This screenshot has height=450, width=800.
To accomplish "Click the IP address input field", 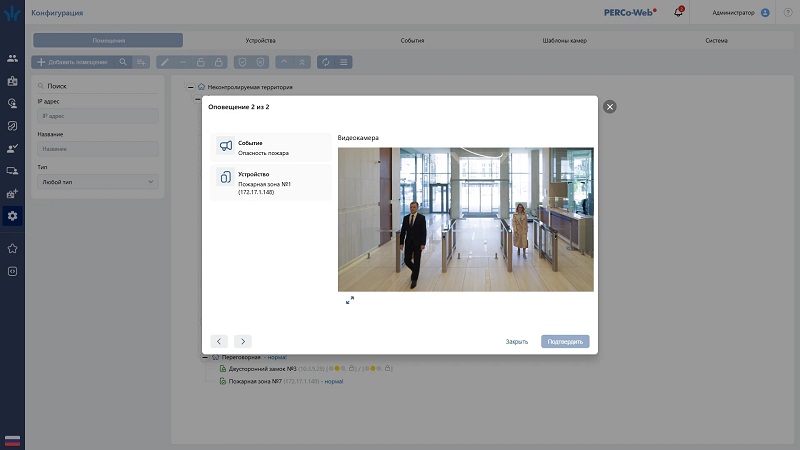I will [x=97, y=116].
